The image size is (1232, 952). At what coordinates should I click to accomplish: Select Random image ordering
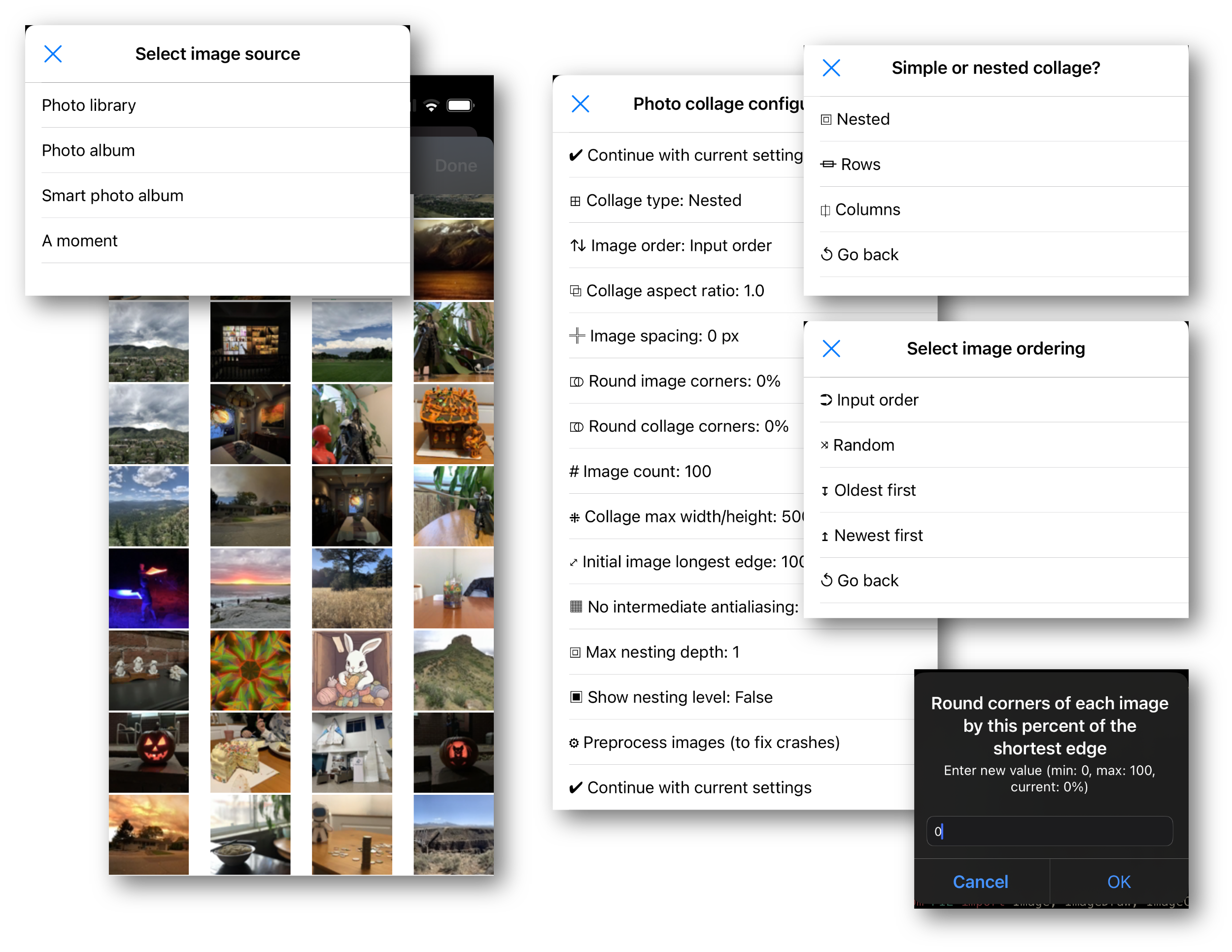863,445
